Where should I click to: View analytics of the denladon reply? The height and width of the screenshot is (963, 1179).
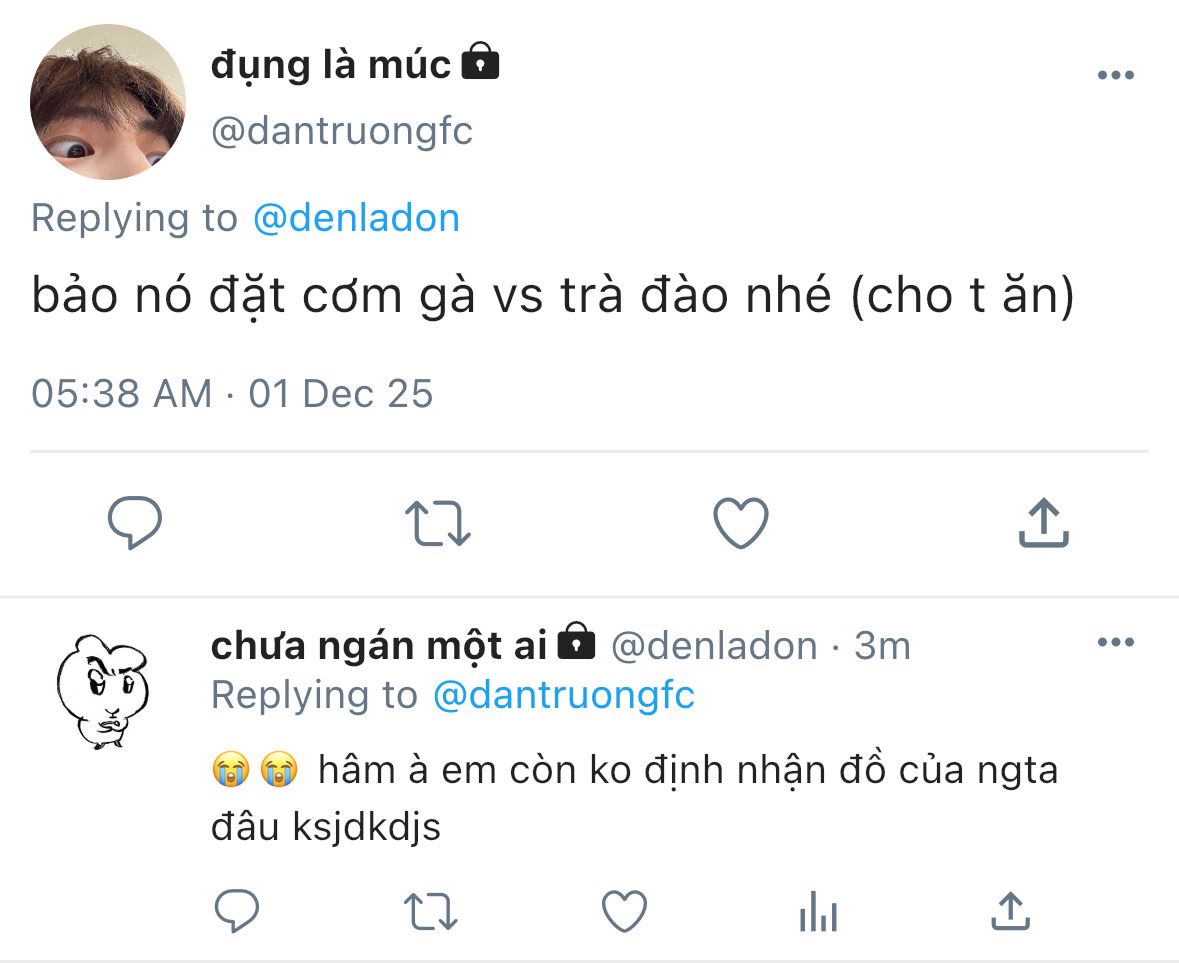(x=818, y=911)
